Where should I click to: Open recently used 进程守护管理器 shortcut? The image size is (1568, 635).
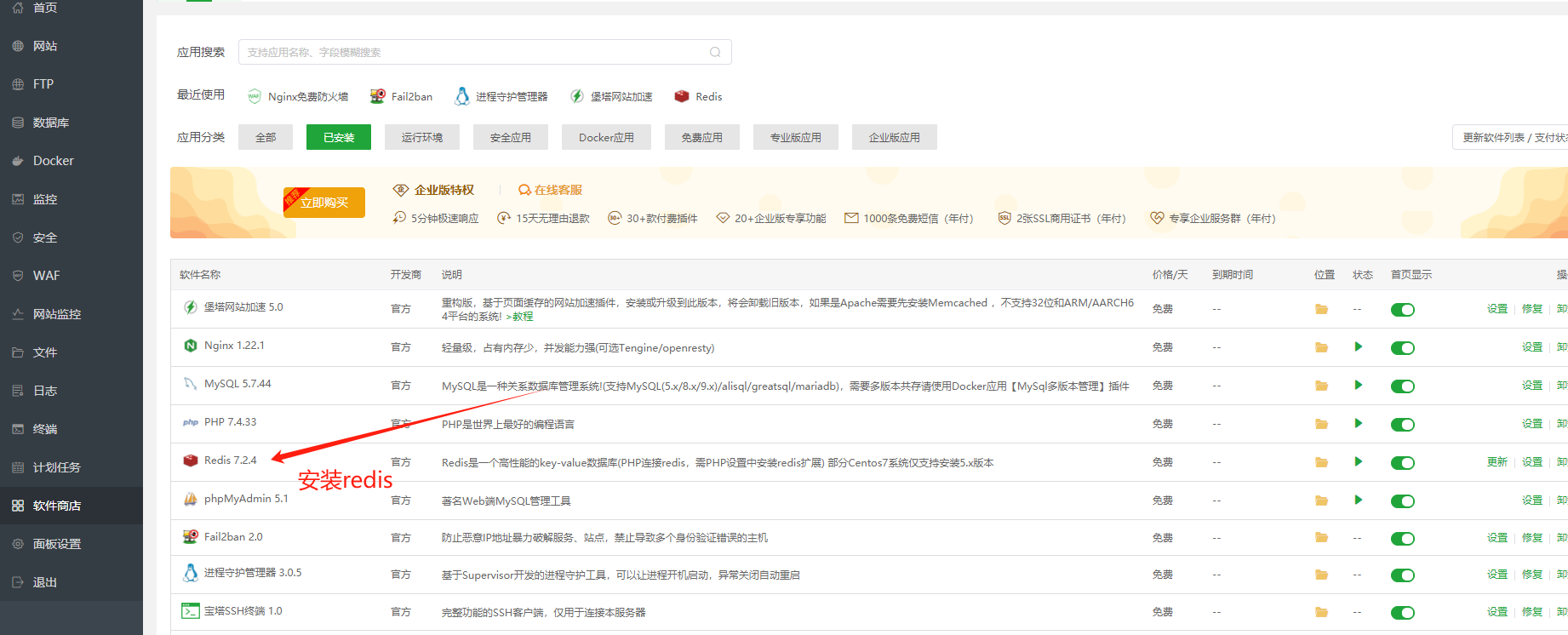click(x=501, y=96)
